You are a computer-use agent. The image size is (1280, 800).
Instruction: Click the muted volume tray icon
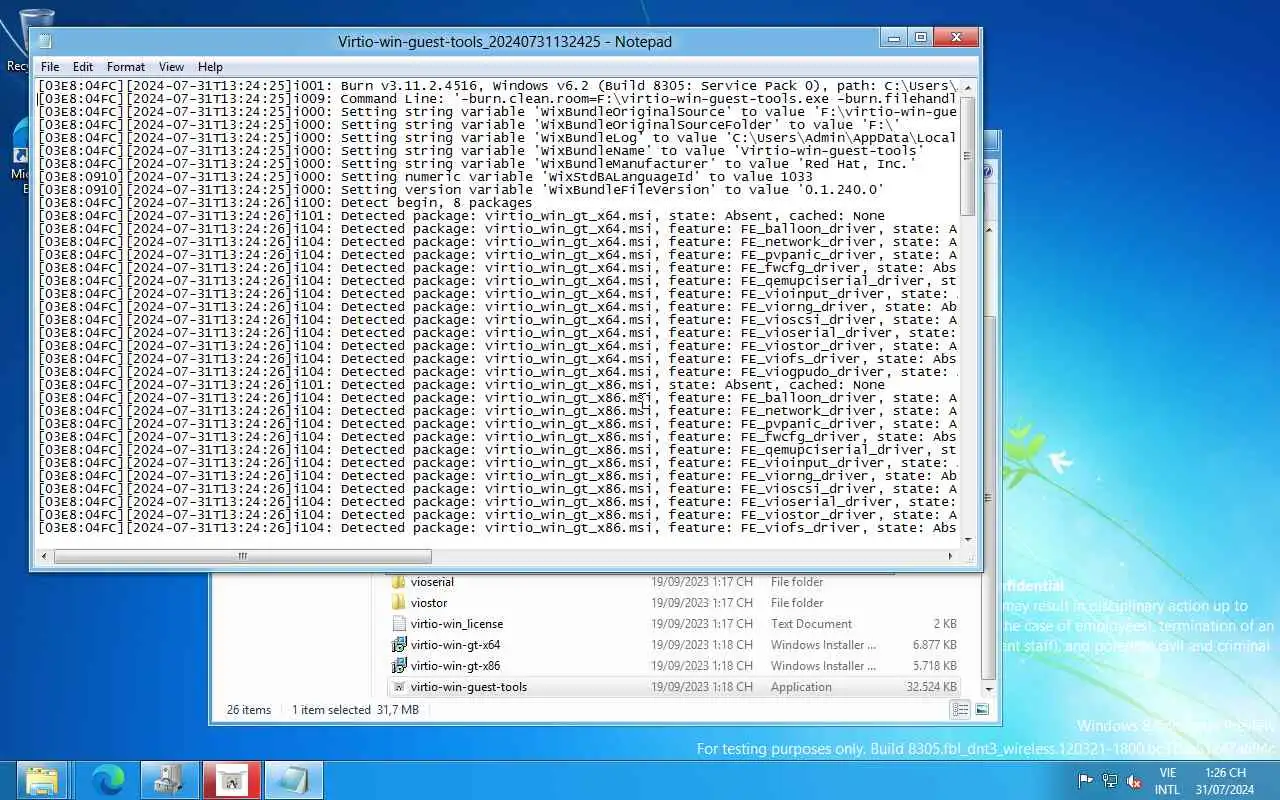click(x=1134, y=781)
